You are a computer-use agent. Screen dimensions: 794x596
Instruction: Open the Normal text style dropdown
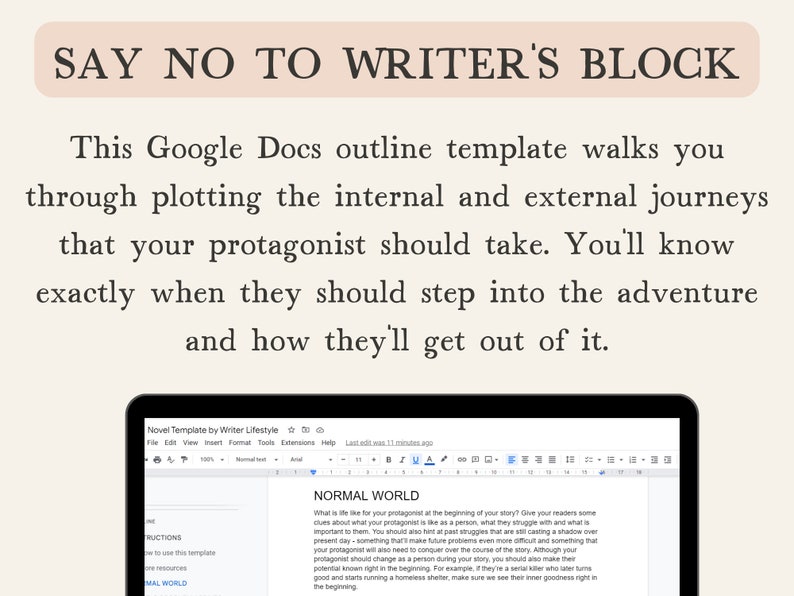coord(257,459)
